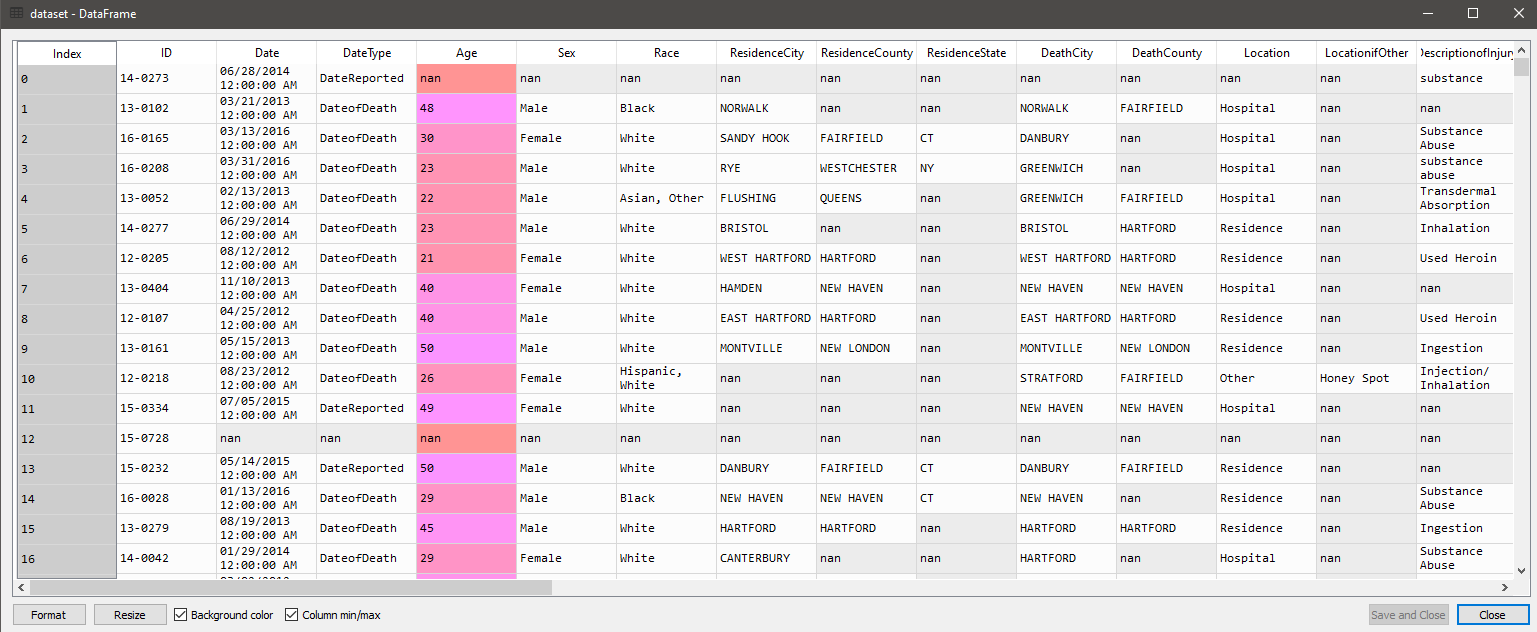Minimize the DataFrame window
Screen dimensions: 1537x632
[x=1426, y=13]
